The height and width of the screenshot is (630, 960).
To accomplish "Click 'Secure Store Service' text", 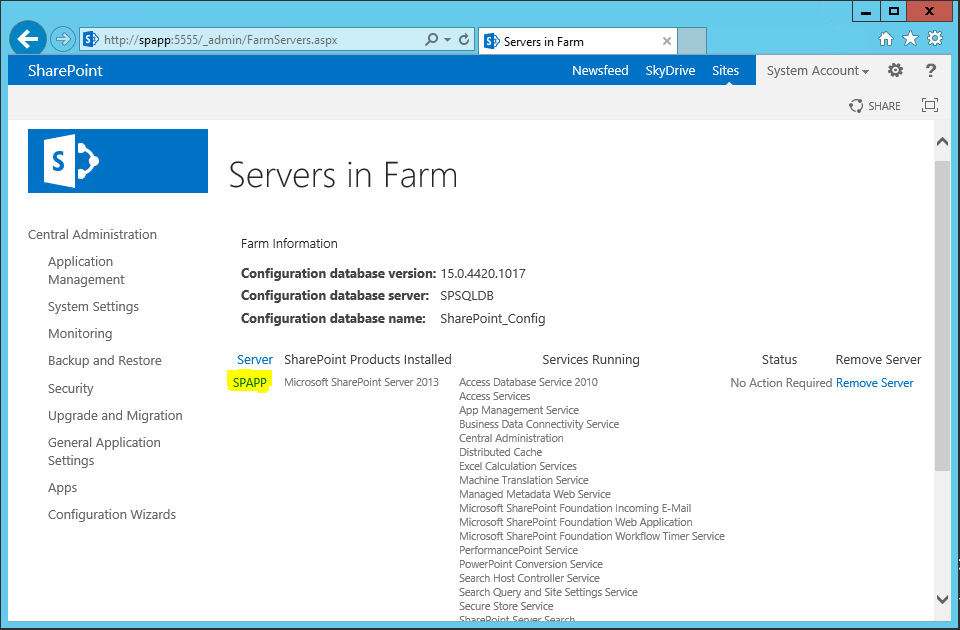I will (x=506, y=606).
